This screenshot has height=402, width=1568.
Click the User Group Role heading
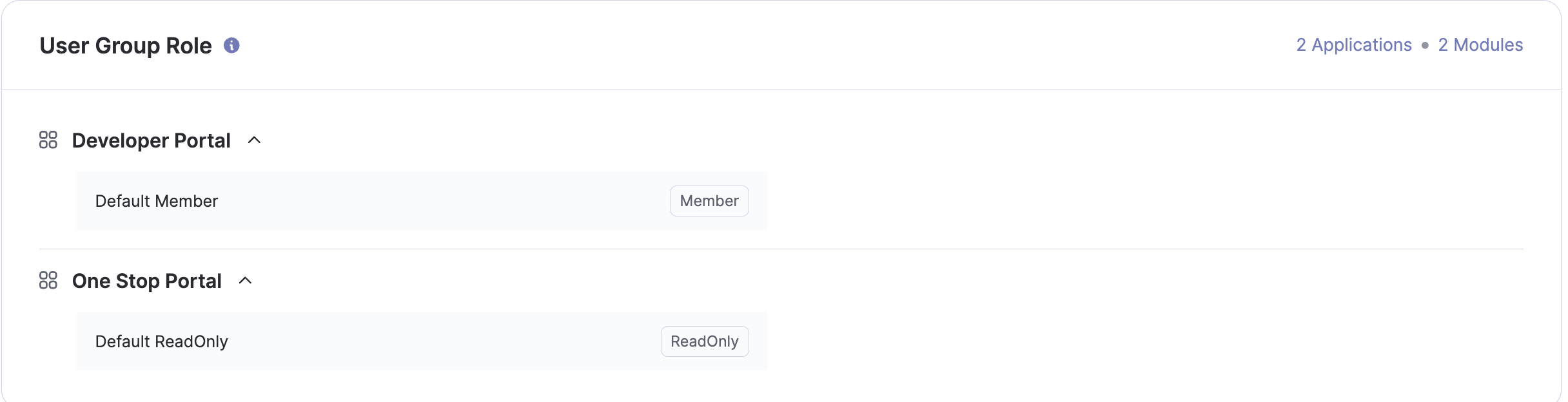click(126, 46)
